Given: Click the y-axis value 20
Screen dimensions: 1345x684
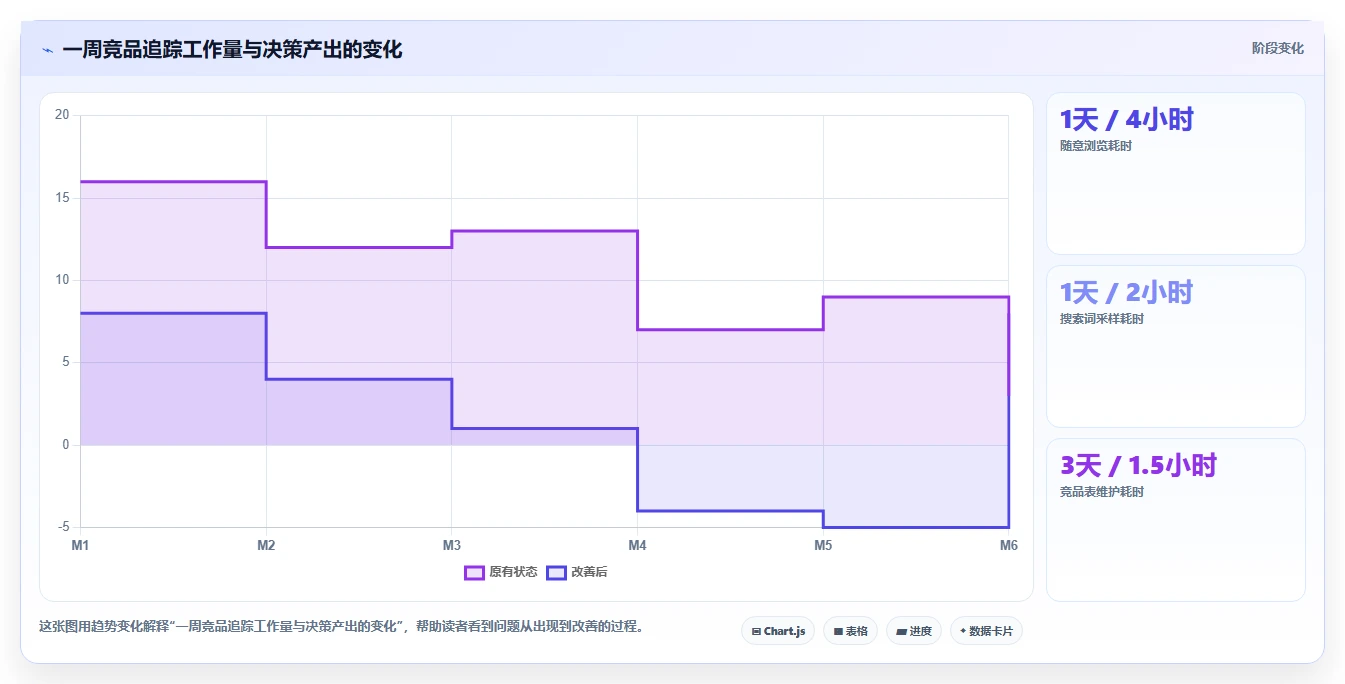Looking at the screenshot, I should pyautogui.click(x=62, y=115).
